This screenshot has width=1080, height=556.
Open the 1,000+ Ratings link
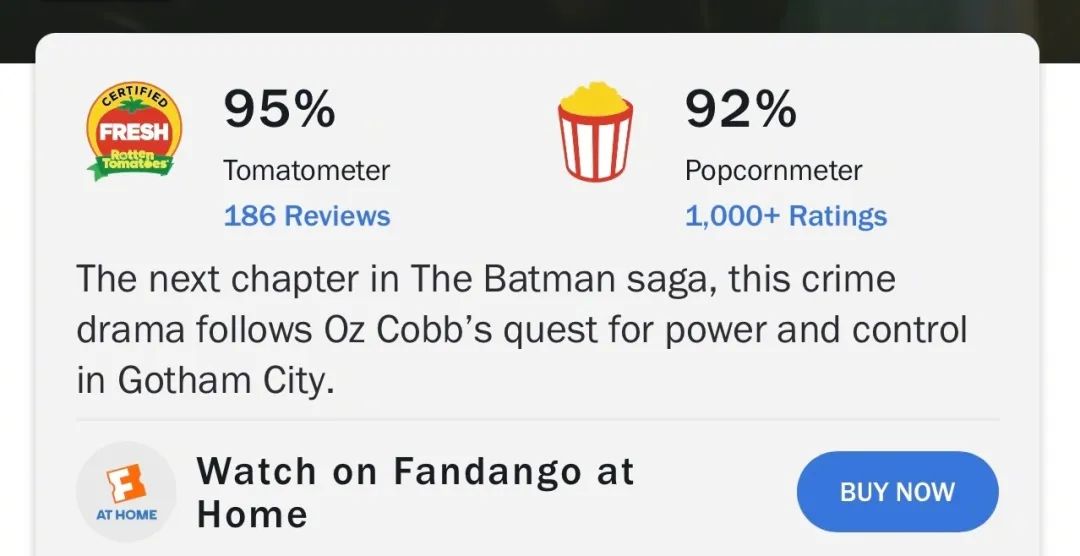click(x=786, y=216)
